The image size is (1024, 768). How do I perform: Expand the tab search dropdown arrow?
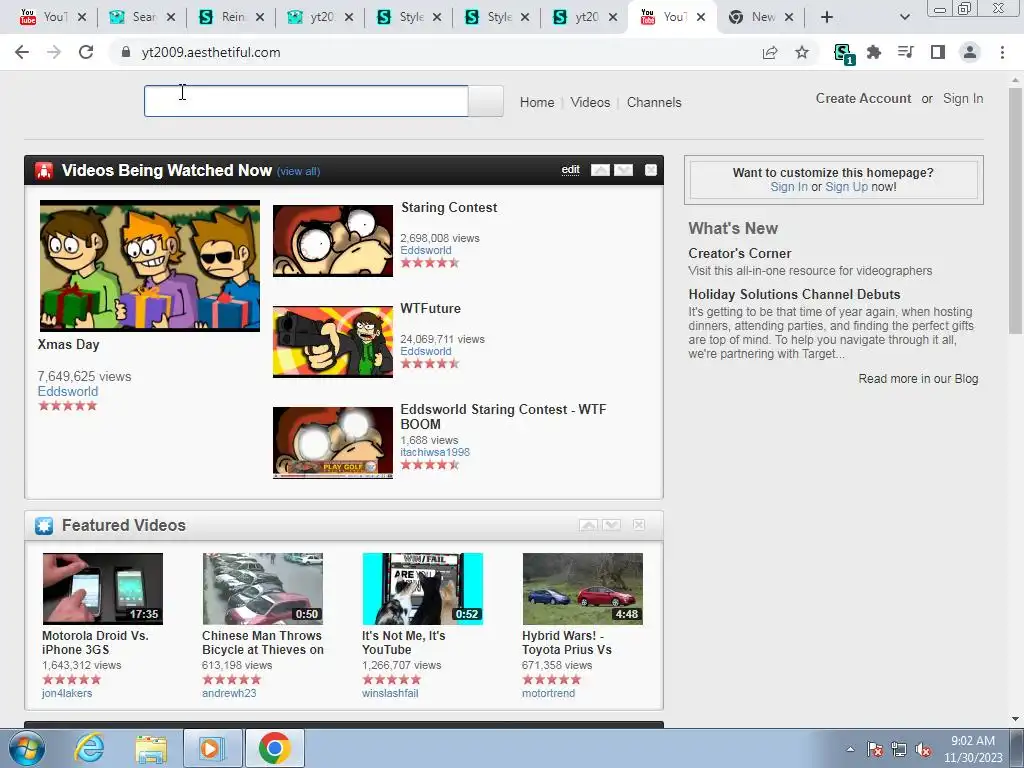904,17
